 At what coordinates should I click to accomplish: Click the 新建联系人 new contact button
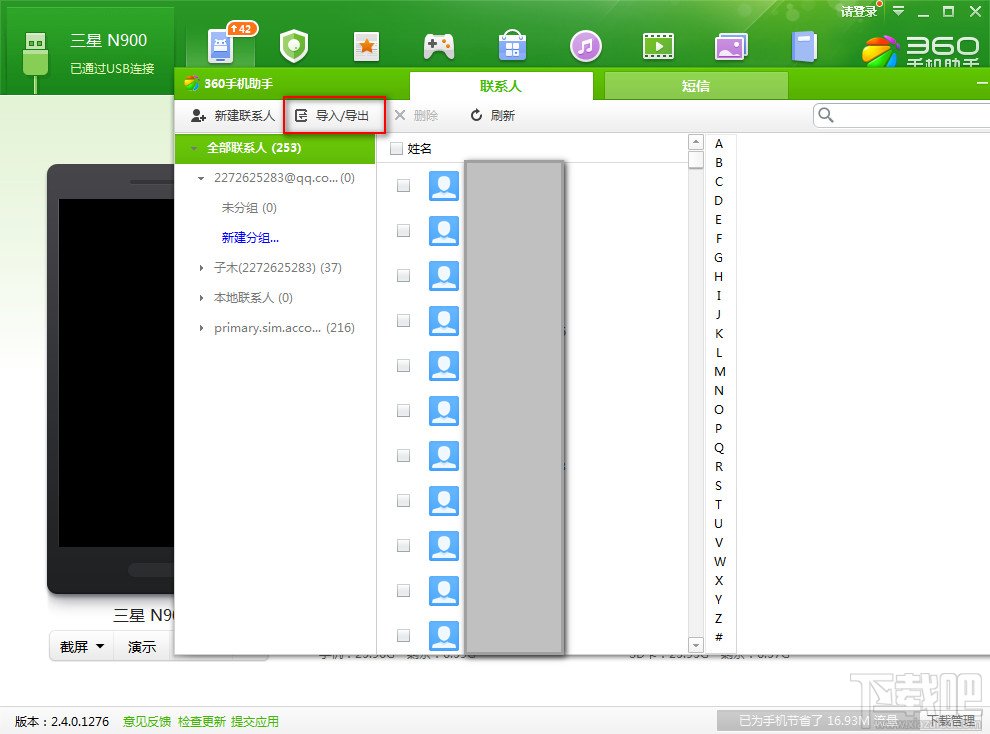point(233,115)
